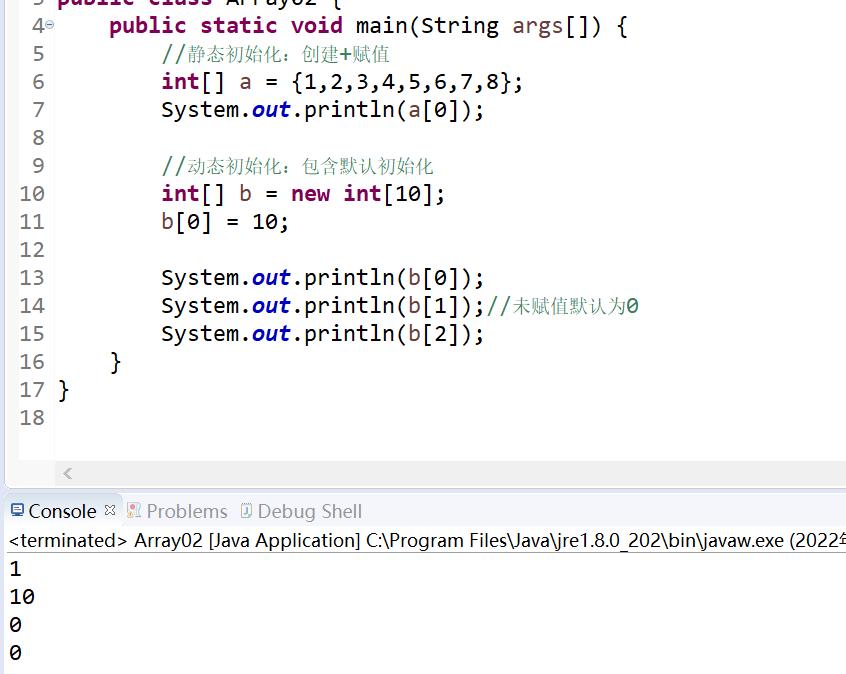
Task: Click line number 6 in the gutter
Action: (x=38, y=81)
